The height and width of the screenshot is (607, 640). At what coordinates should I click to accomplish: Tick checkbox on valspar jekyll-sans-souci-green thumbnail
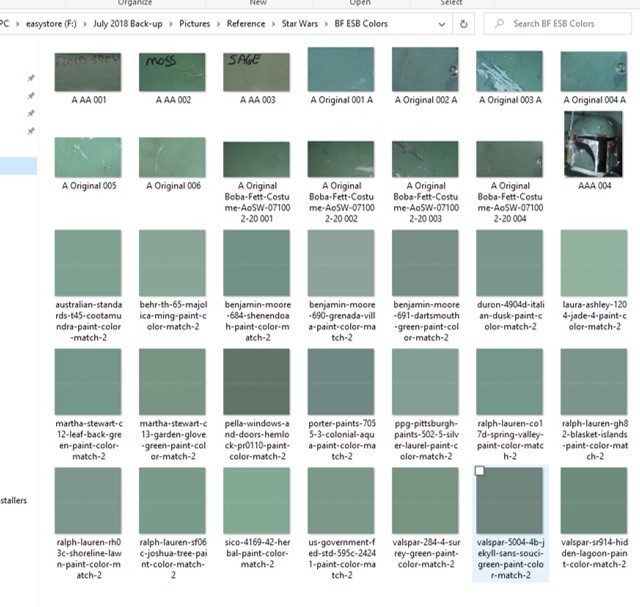pyautogui.click(x=480, y=471)
